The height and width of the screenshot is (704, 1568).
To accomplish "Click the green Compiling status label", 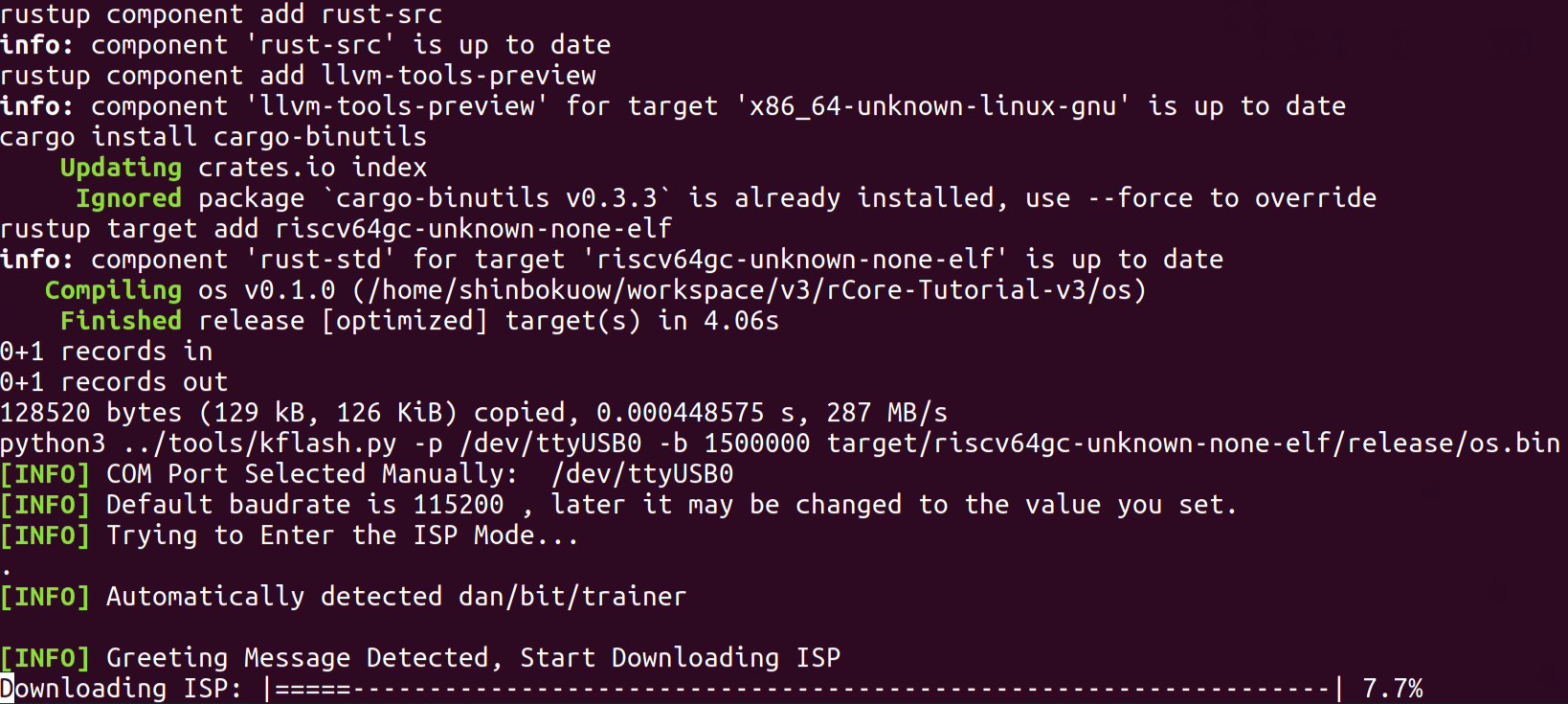I will (113, 290).
